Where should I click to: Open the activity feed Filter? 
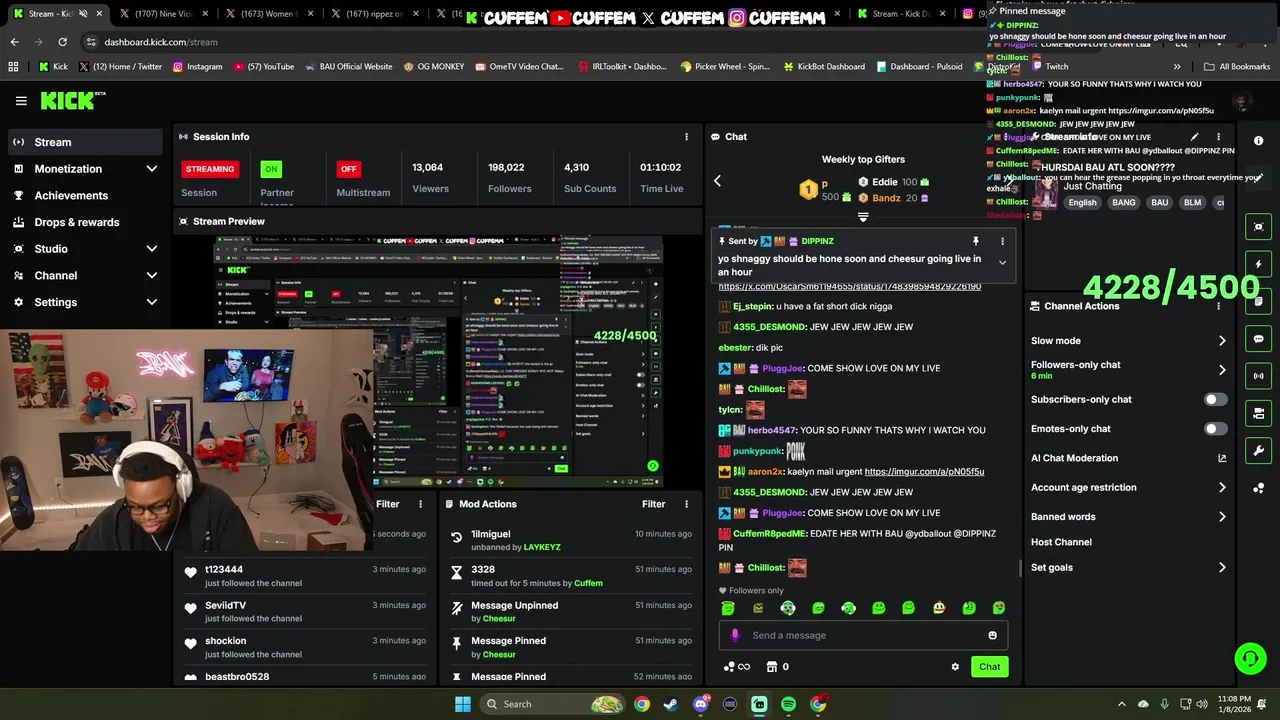pos(387,504)
